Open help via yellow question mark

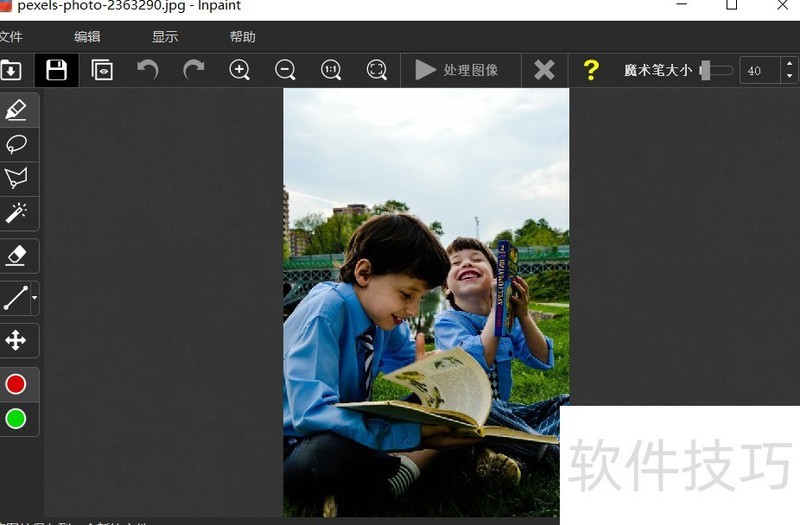[x=591, y=70]
